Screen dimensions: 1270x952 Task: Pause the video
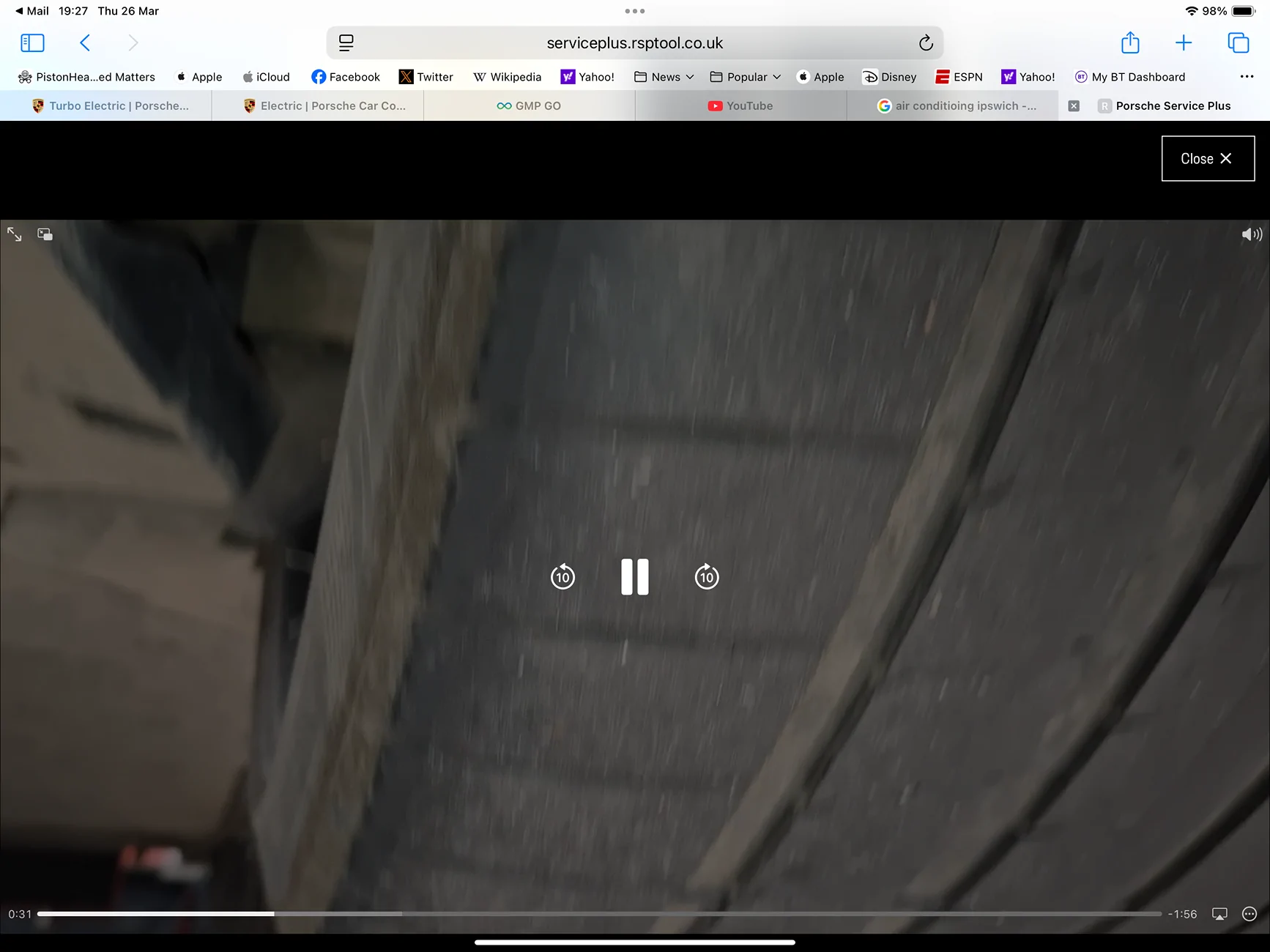pos(635,576)
